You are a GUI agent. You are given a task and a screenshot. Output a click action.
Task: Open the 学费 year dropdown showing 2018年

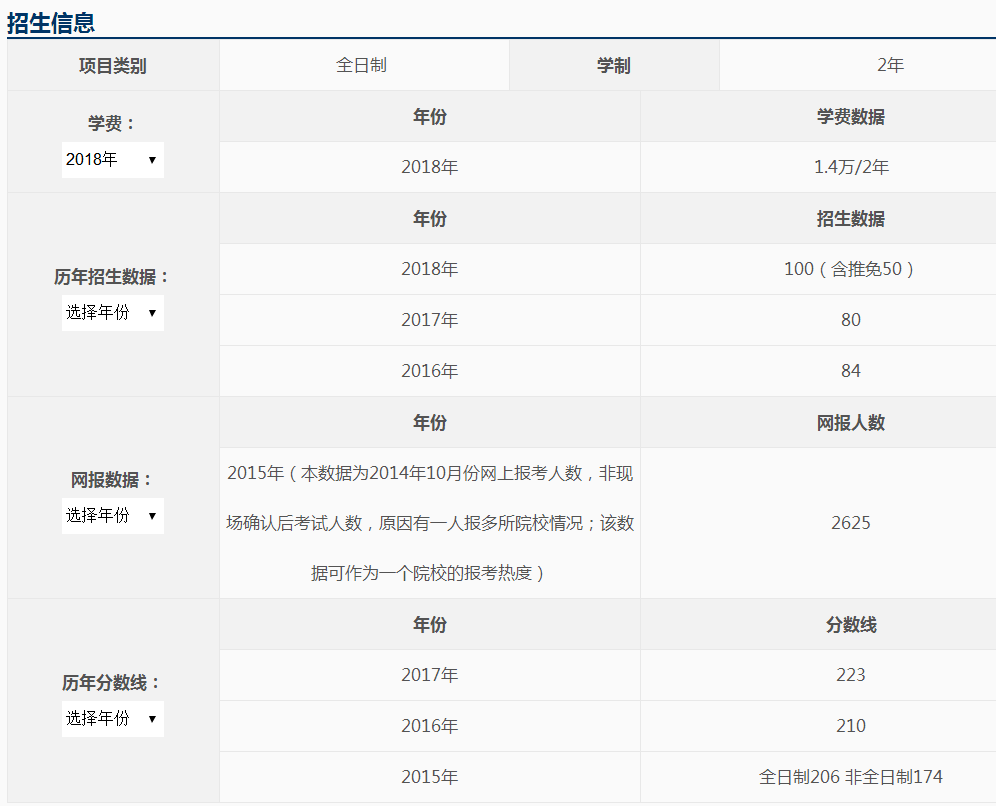pyautogui.click(x=112, y=160)
